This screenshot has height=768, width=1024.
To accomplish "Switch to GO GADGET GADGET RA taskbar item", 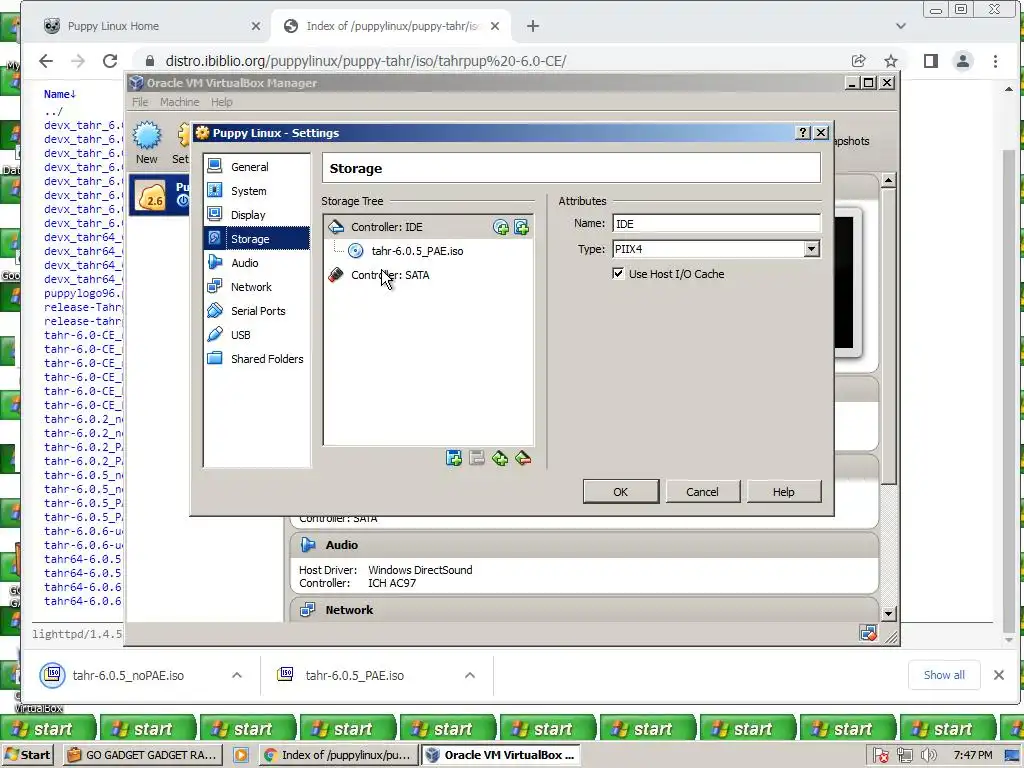I will [143, 755].
